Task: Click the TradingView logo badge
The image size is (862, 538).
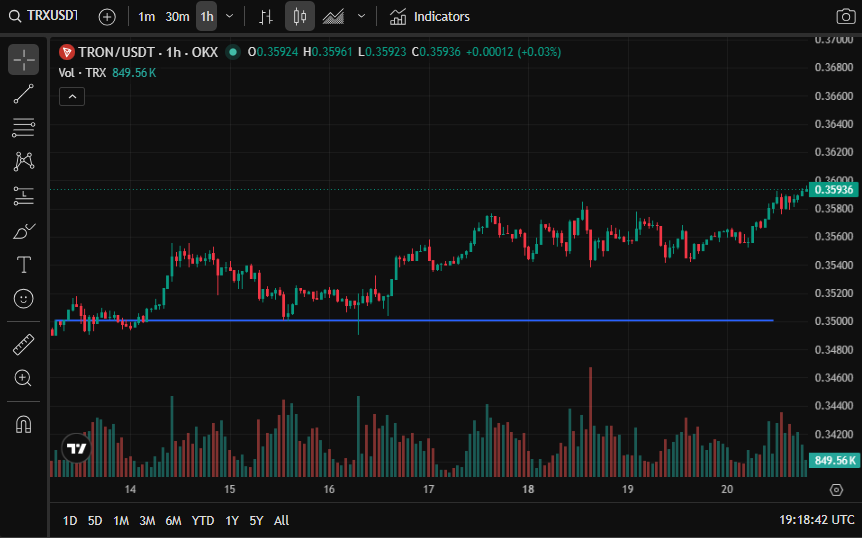Action: coord(76,448)
